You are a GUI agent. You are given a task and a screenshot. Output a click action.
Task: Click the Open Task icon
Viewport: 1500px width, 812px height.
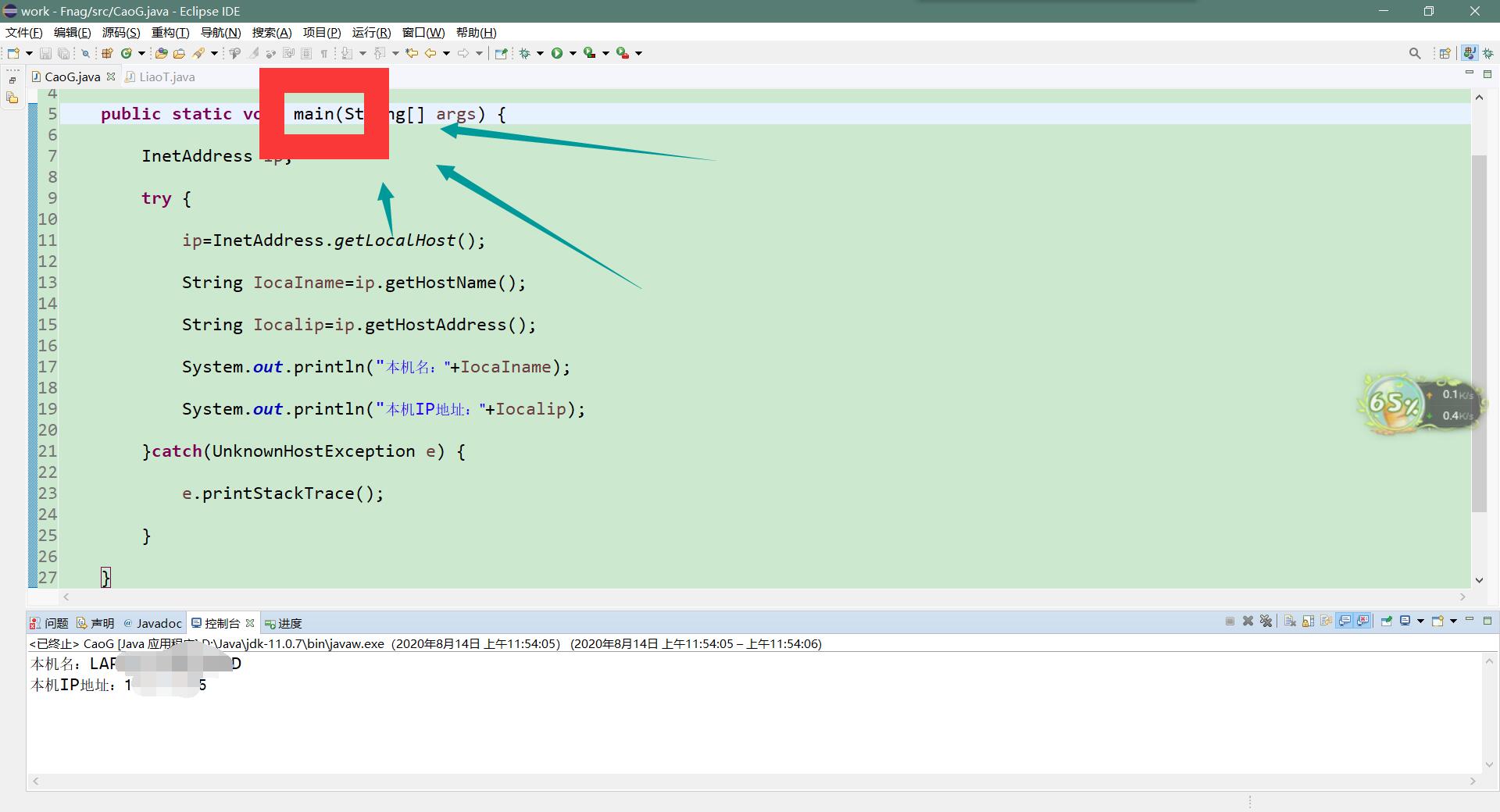(x=180, y=53)
